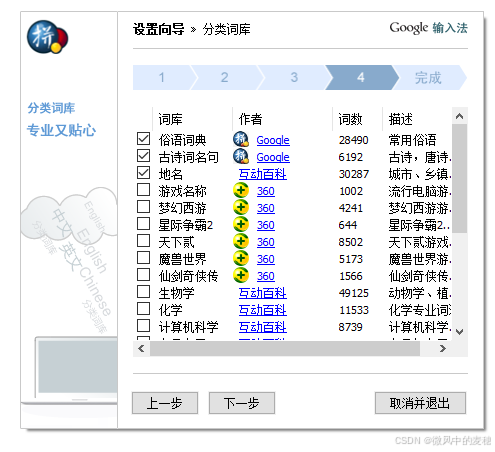Tick the 星际争霸2 checkbox

point(143,224)
